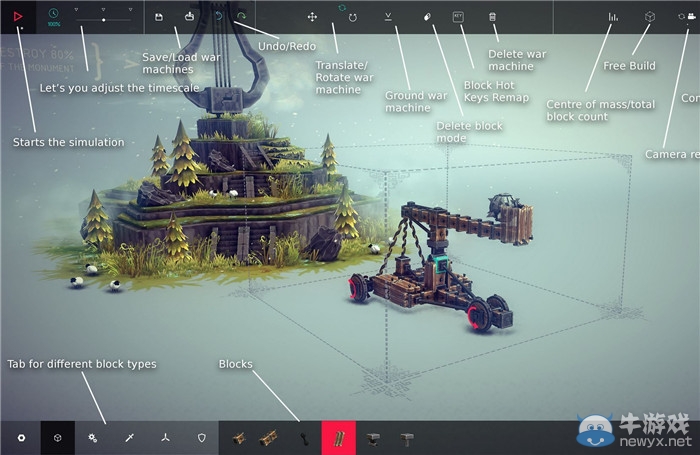Click the green clock timescale icon

pyautogui.click(x=54, y=14)
